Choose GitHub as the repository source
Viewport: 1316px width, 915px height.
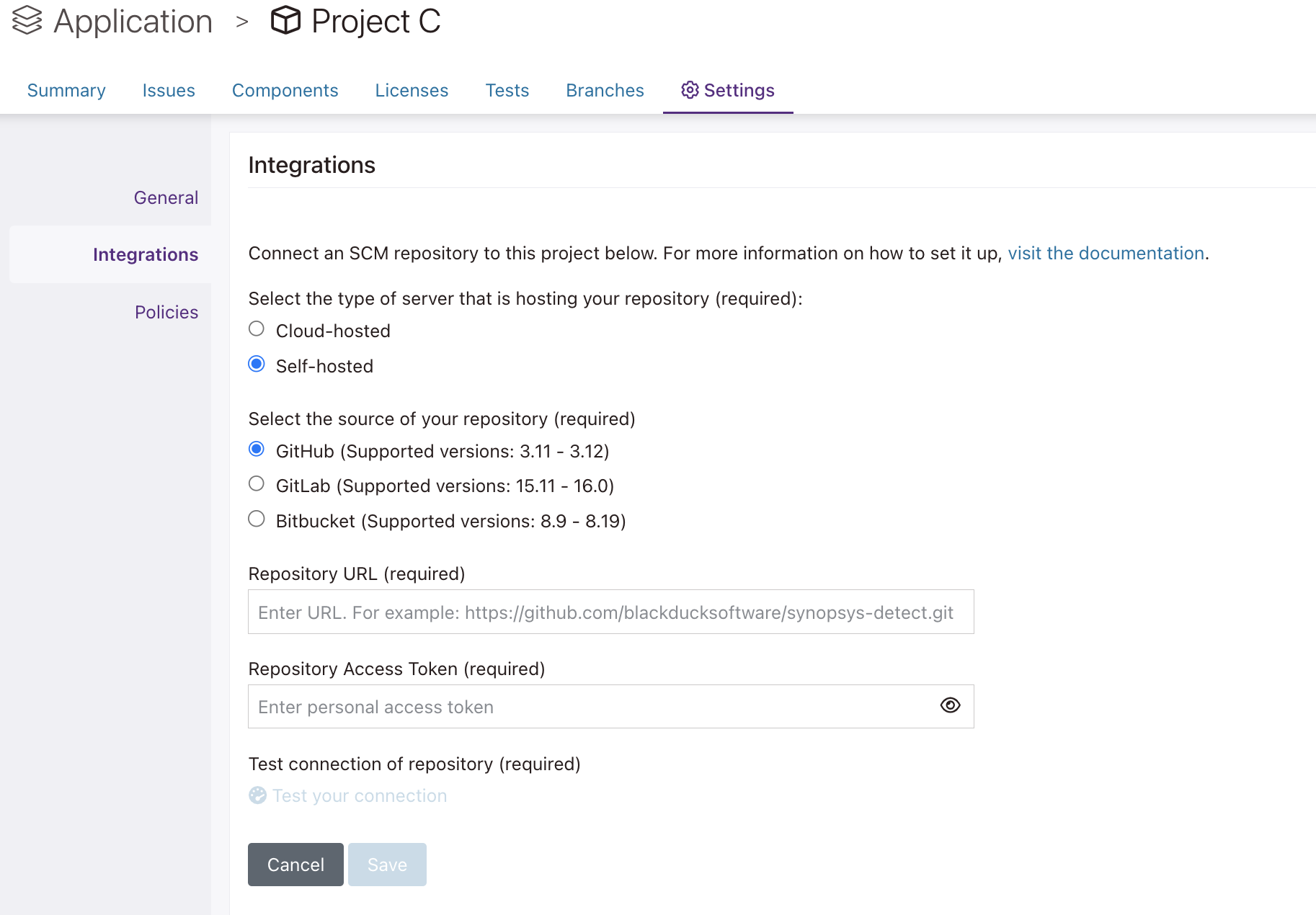point(257,450)
